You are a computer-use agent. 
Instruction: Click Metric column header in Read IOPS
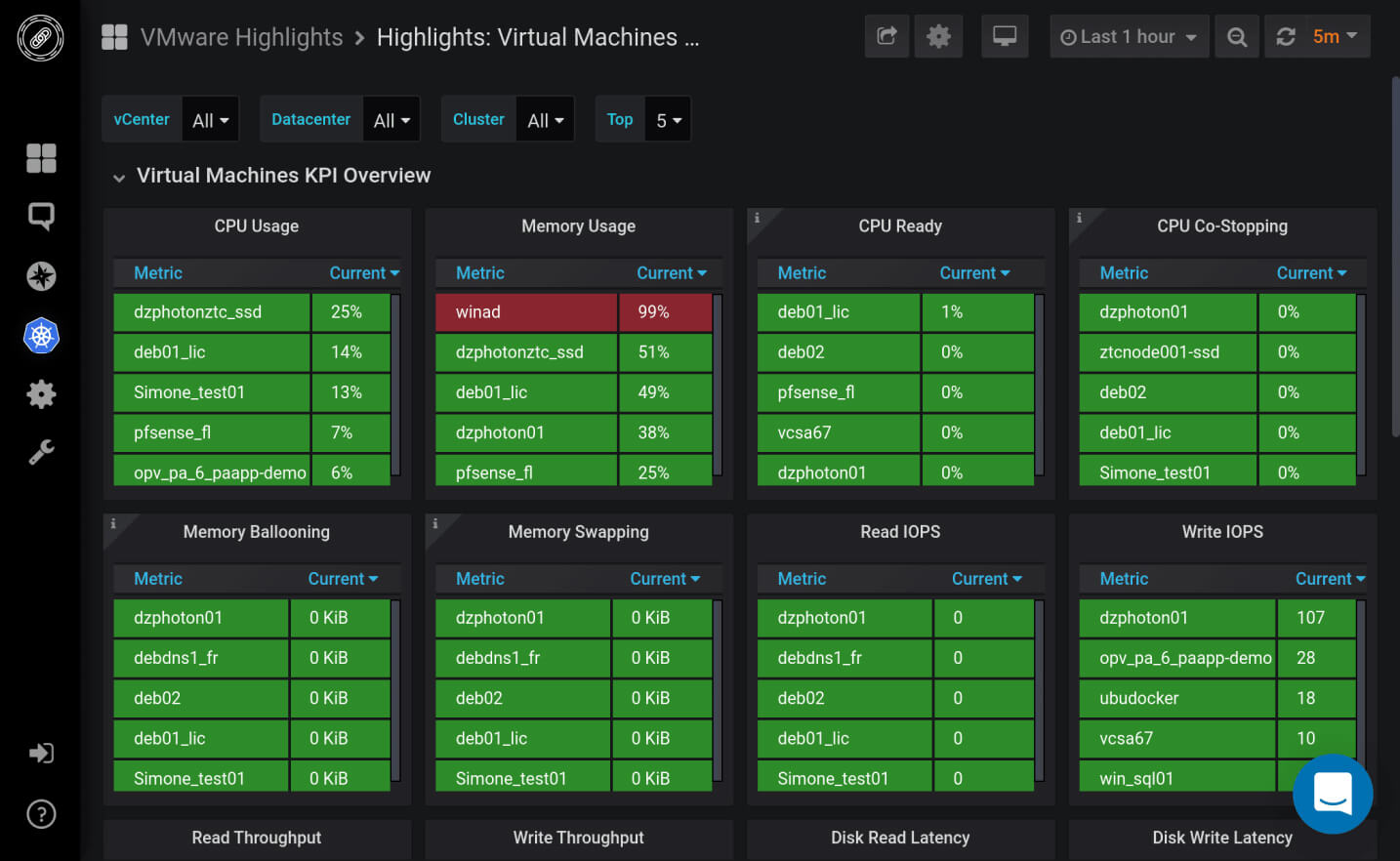(802, 579)
